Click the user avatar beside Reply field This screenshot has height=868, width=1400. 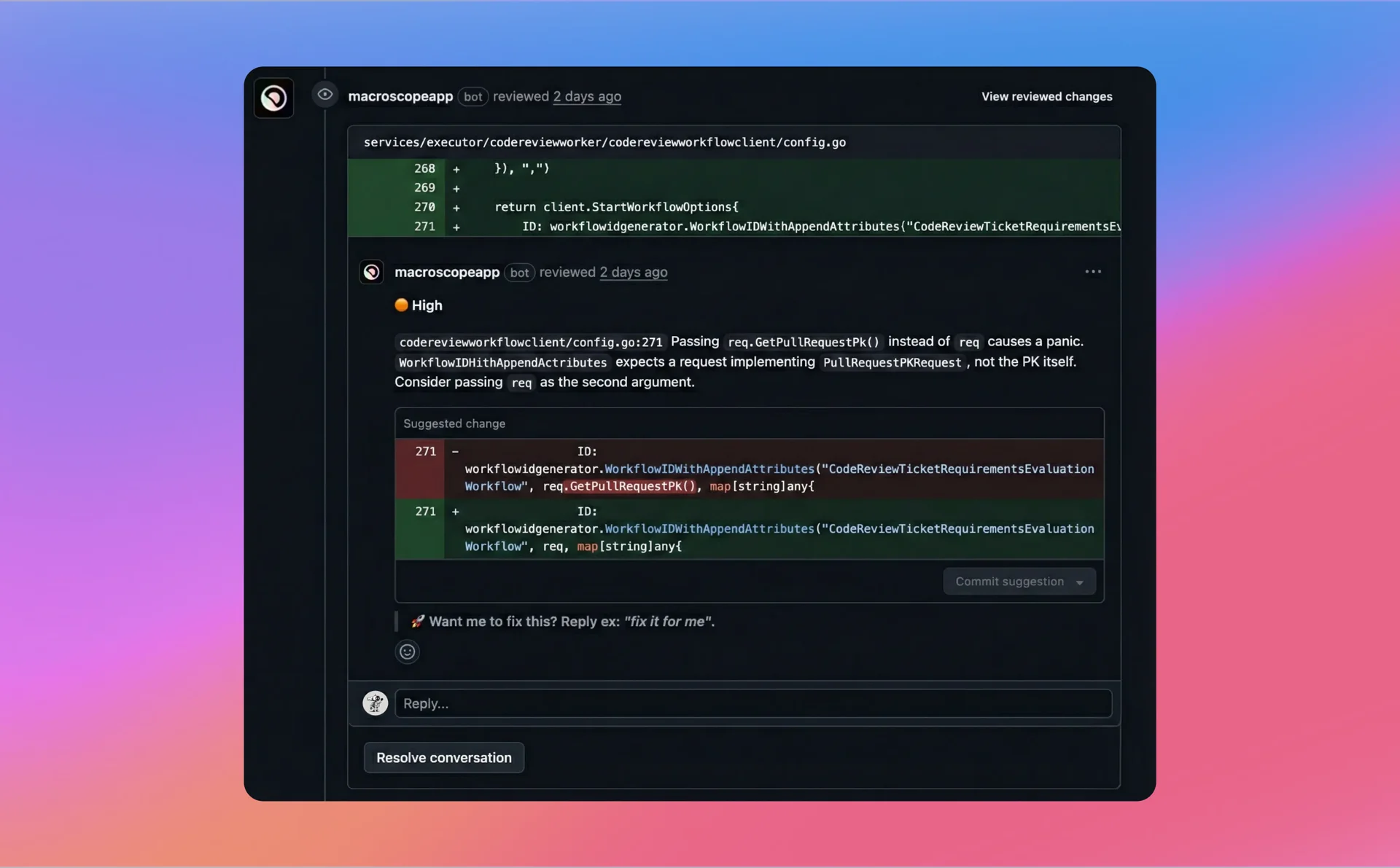[x=376, y=703]
